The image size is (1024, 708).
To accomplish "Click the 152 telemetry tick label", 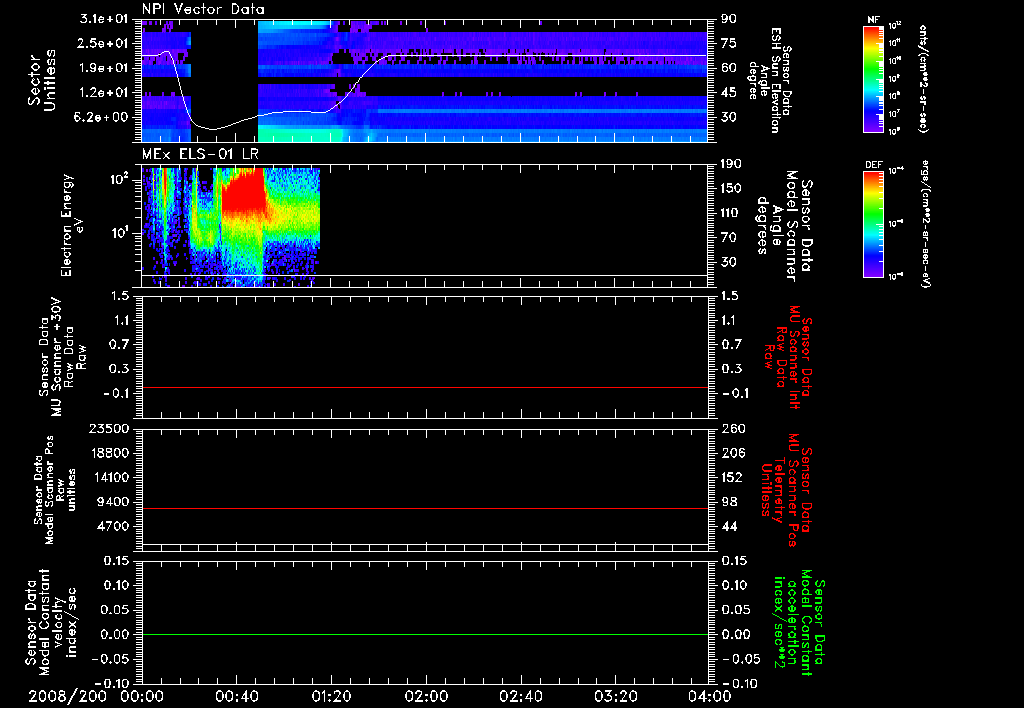I will (x=732, y=477).
